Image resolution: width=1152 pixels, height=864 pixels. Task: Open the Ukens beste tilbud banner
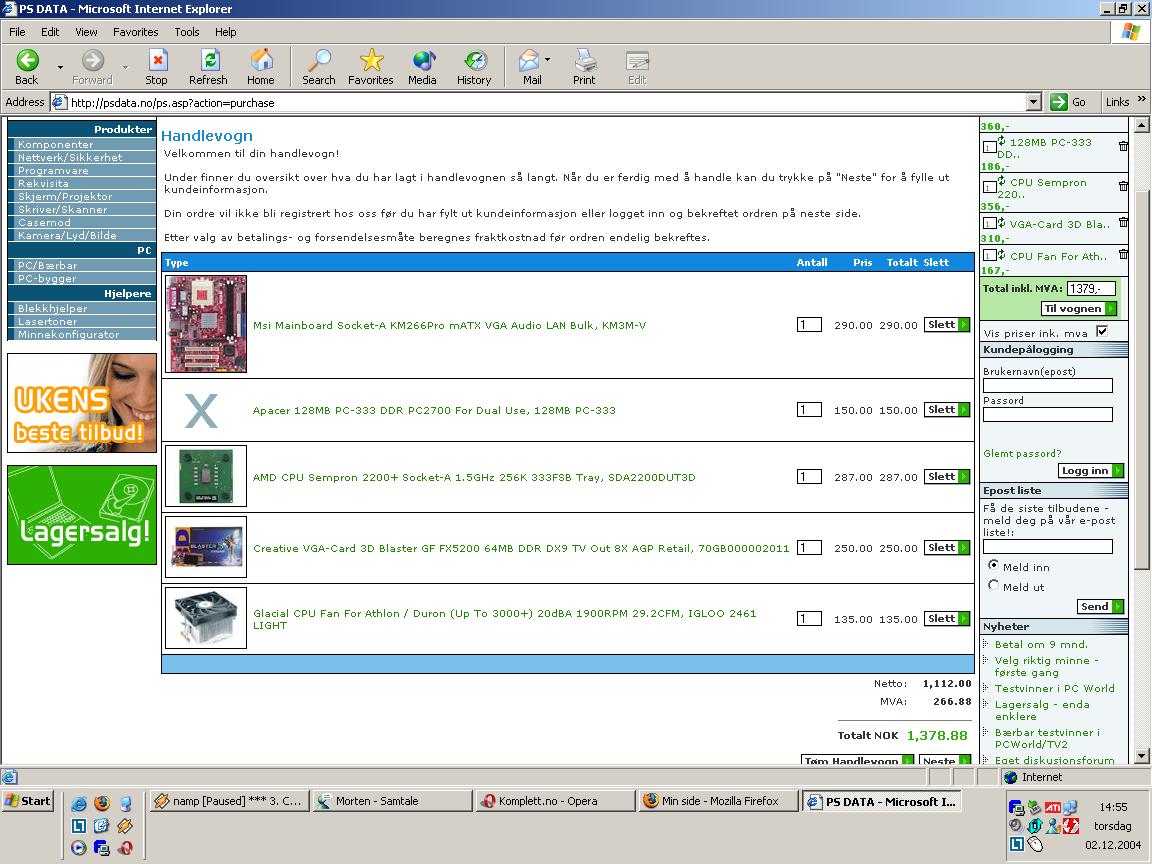point(82,403)
